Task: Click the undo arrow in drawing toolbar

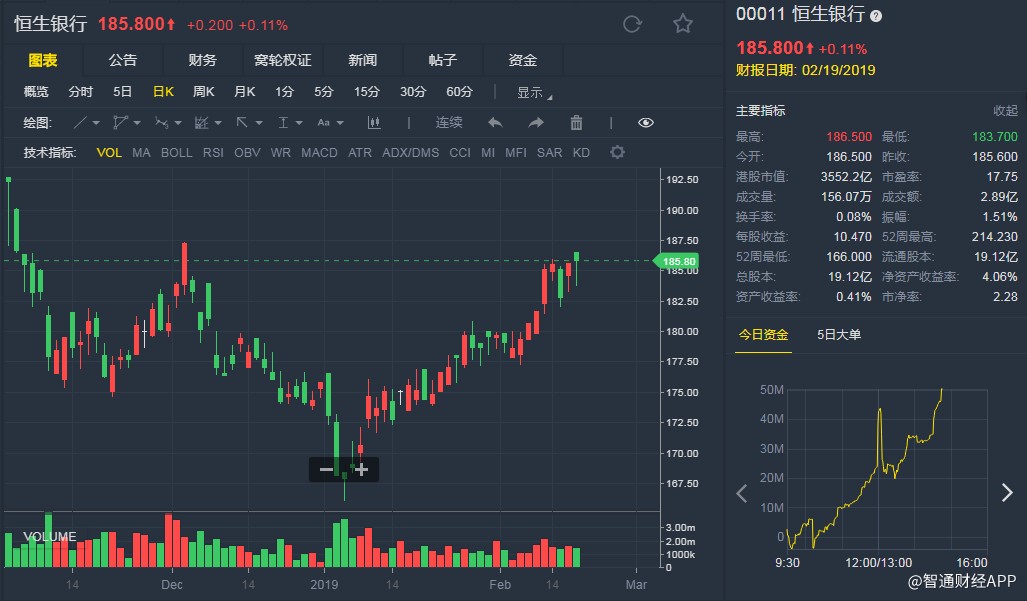Action: point(495,123)
